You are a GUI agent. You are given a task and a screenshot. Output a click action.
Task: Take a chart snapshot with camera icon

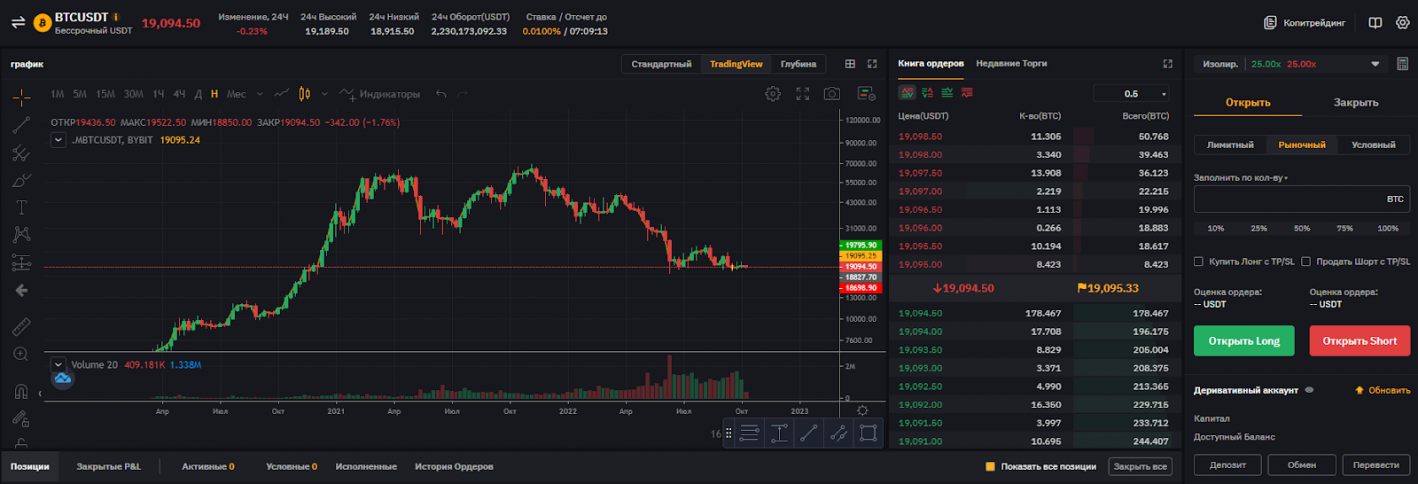click(x=832, y=94)
